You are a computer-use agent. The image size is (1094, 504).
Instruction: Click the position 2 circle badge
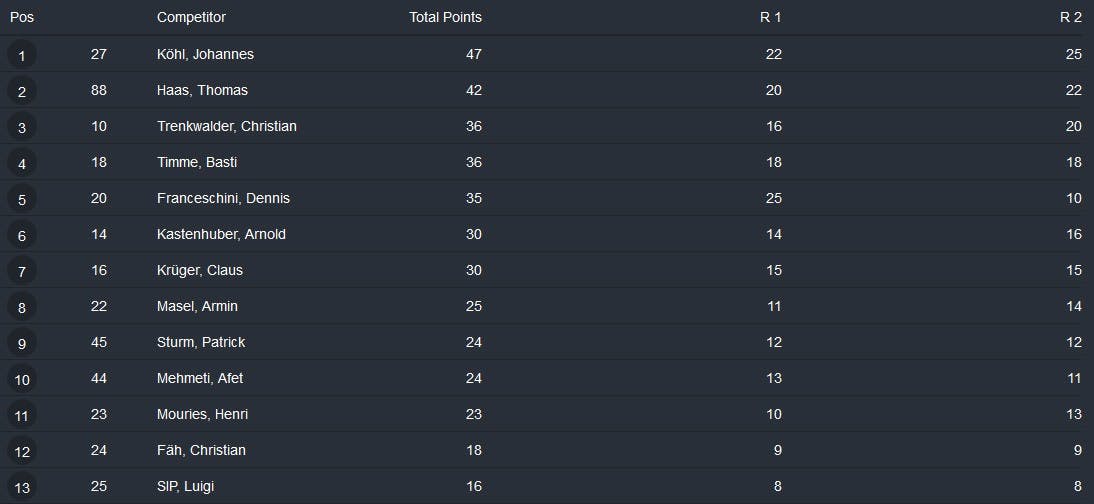(x=22, y=91)
